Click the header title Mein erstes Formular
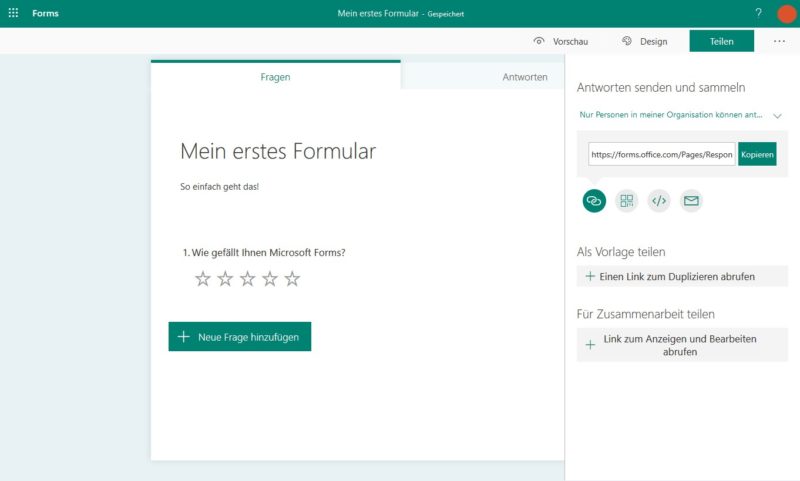800x481 pixels. click(x=378, y=13)
